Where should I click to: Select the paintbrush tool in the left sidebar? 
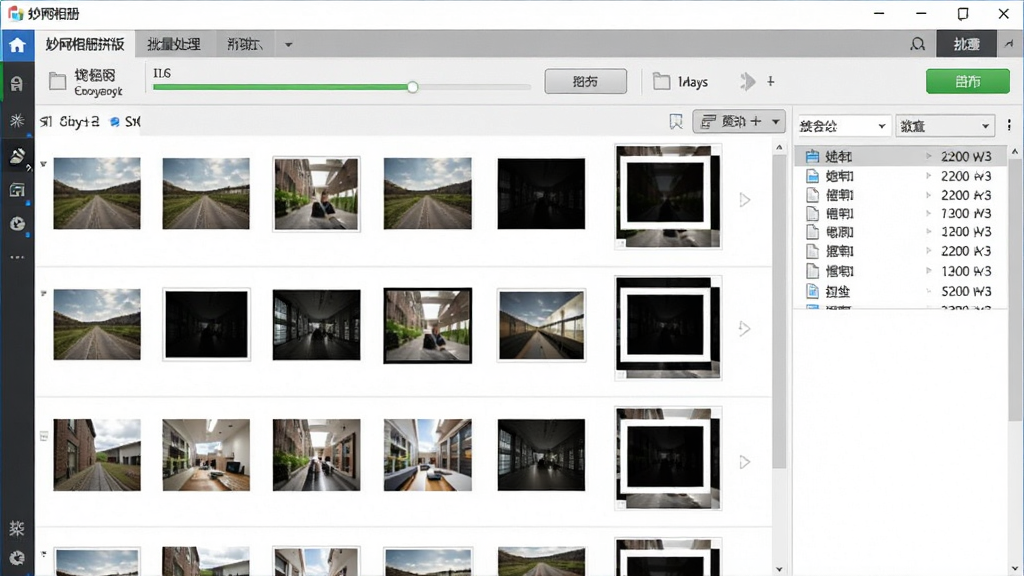17,155
